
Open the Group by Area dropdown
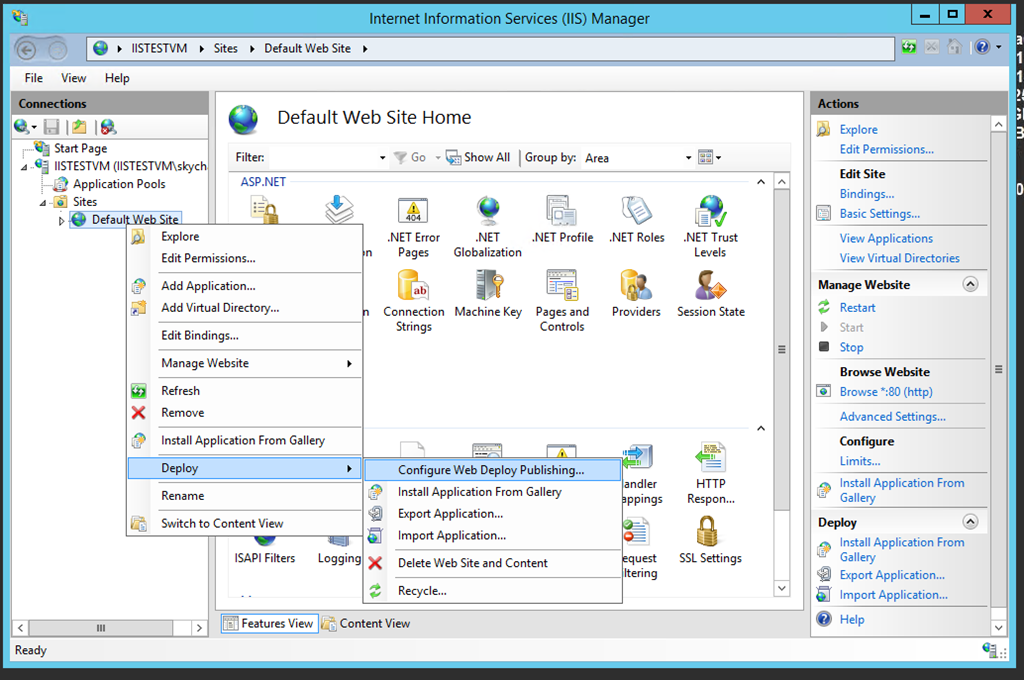(688, 158)
